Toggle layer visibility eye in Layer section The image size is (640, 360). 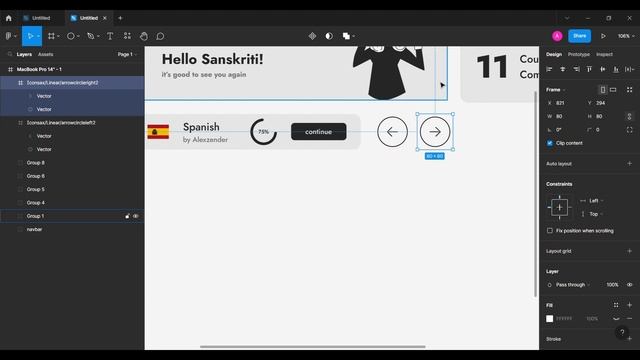point(629,285)
